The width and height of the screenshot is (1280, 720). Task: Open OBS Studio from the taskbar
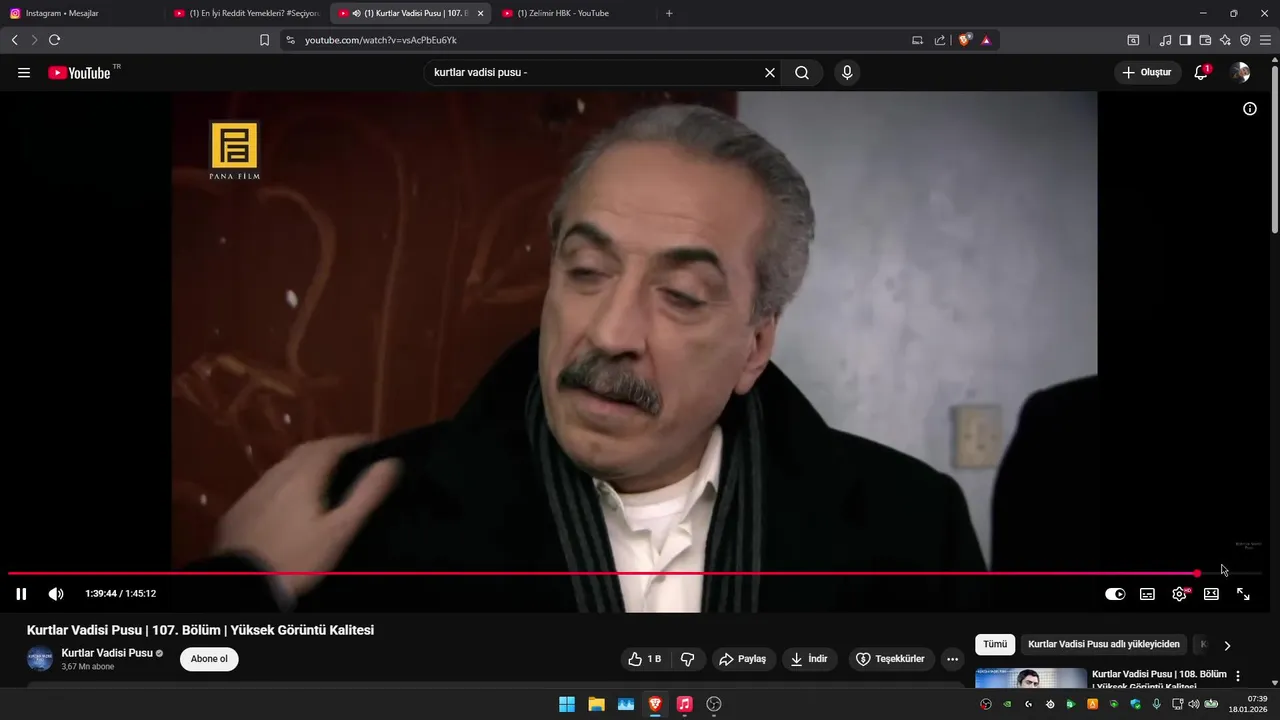[x=714, y=704]
